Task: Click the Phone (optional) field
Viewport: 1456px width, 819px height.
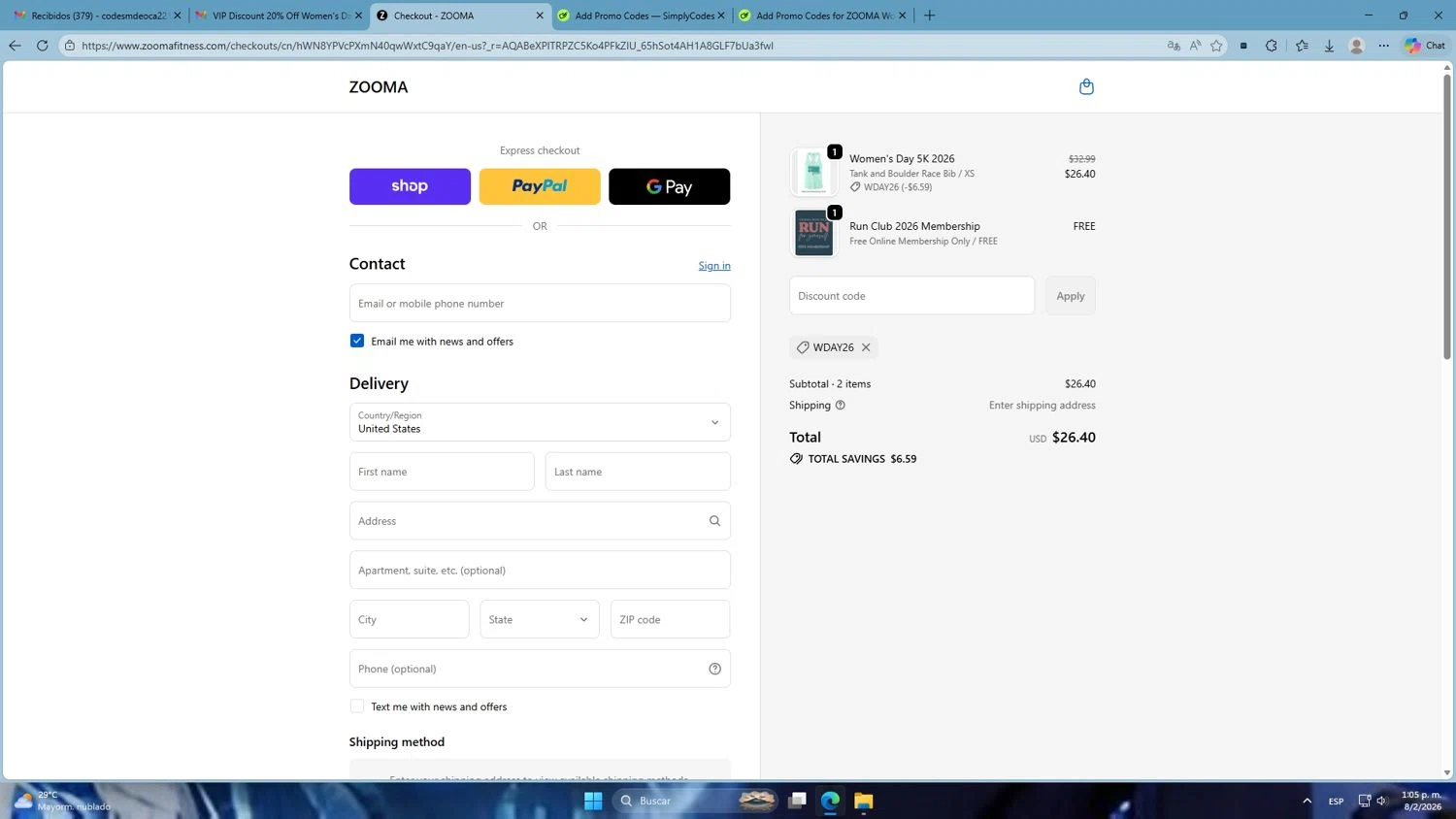Action: [540, 669]
